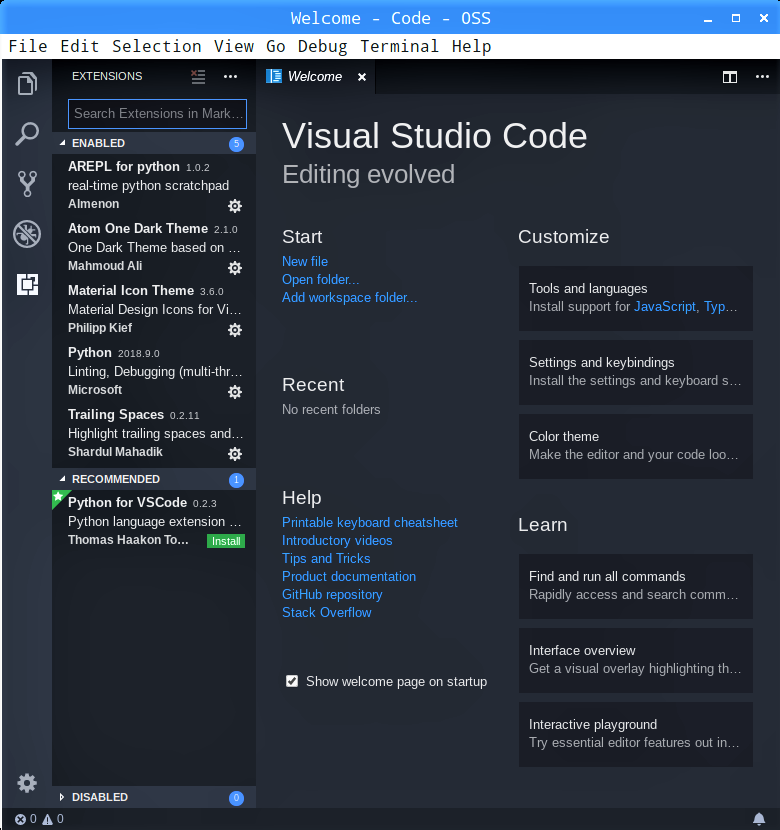
Task: Open Printable keyboard cheatsheet link
Action: [x=369, y=522]
